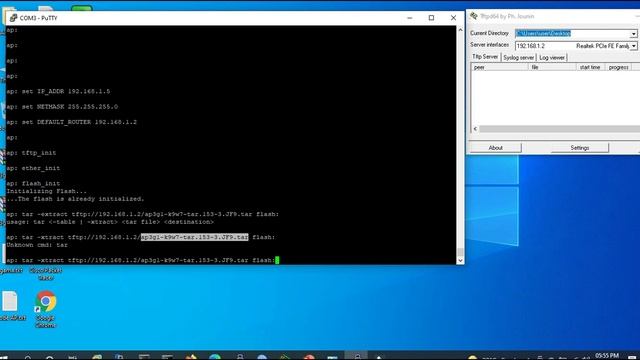This screenshot has width=640, height=360.
Task: Expand Server interfaces dropdown in Tftpd64
Action: (x=633, y=46)
